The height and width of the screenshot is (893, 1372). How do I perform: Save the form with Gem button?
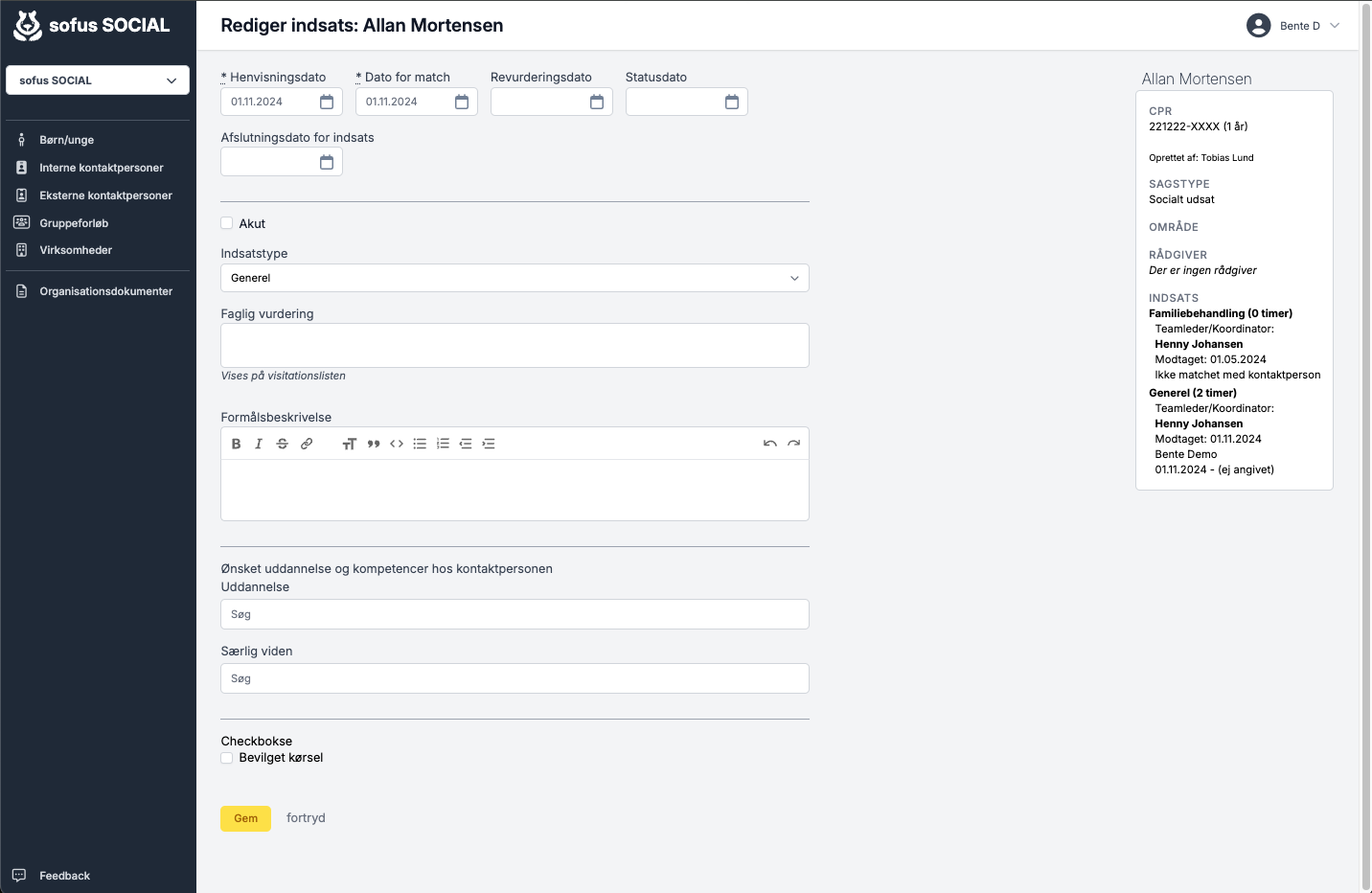pos(246,818)
